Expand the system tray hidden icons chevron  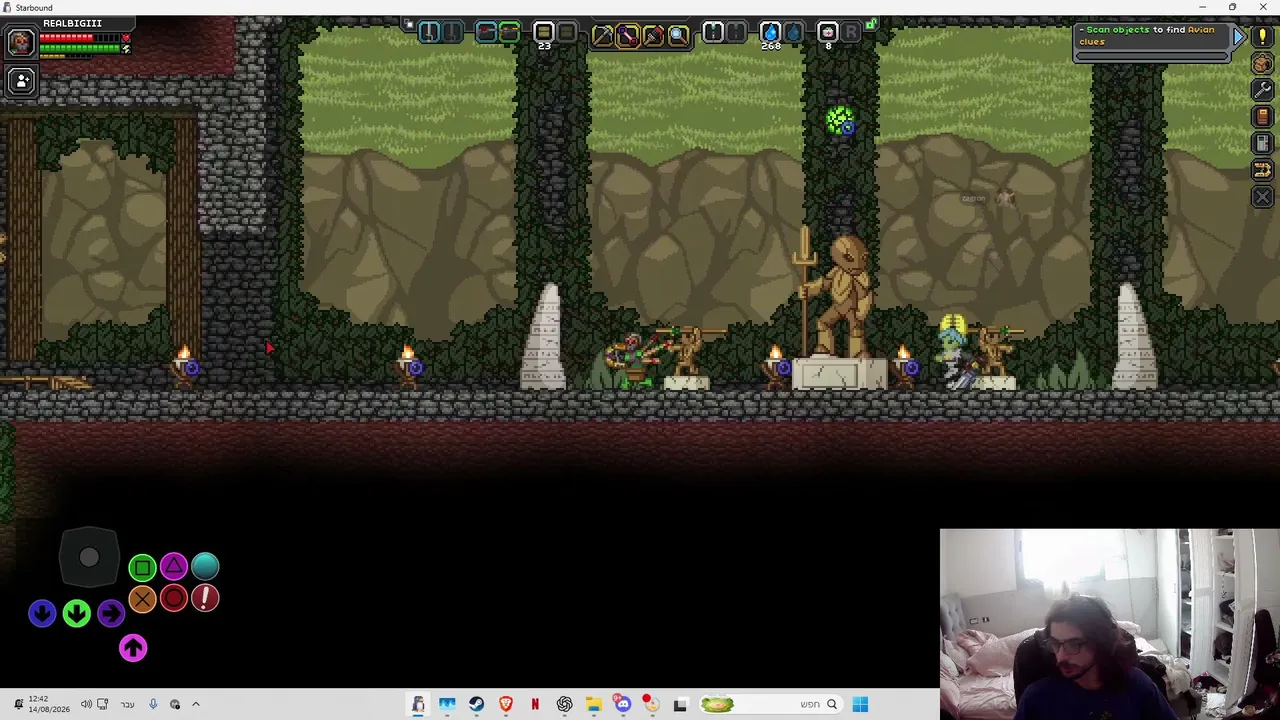point(196,705)
